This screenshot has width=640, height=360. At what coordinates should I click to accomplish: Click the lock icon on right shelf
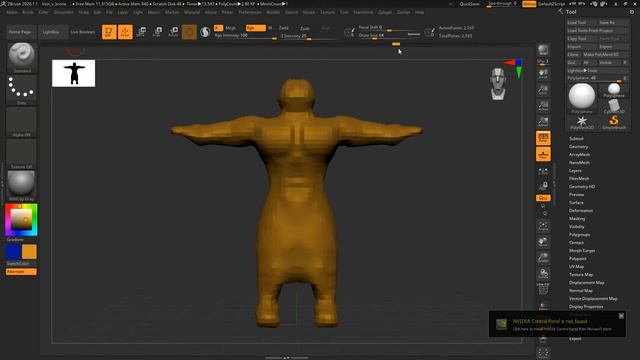click(x=543, y=186)
